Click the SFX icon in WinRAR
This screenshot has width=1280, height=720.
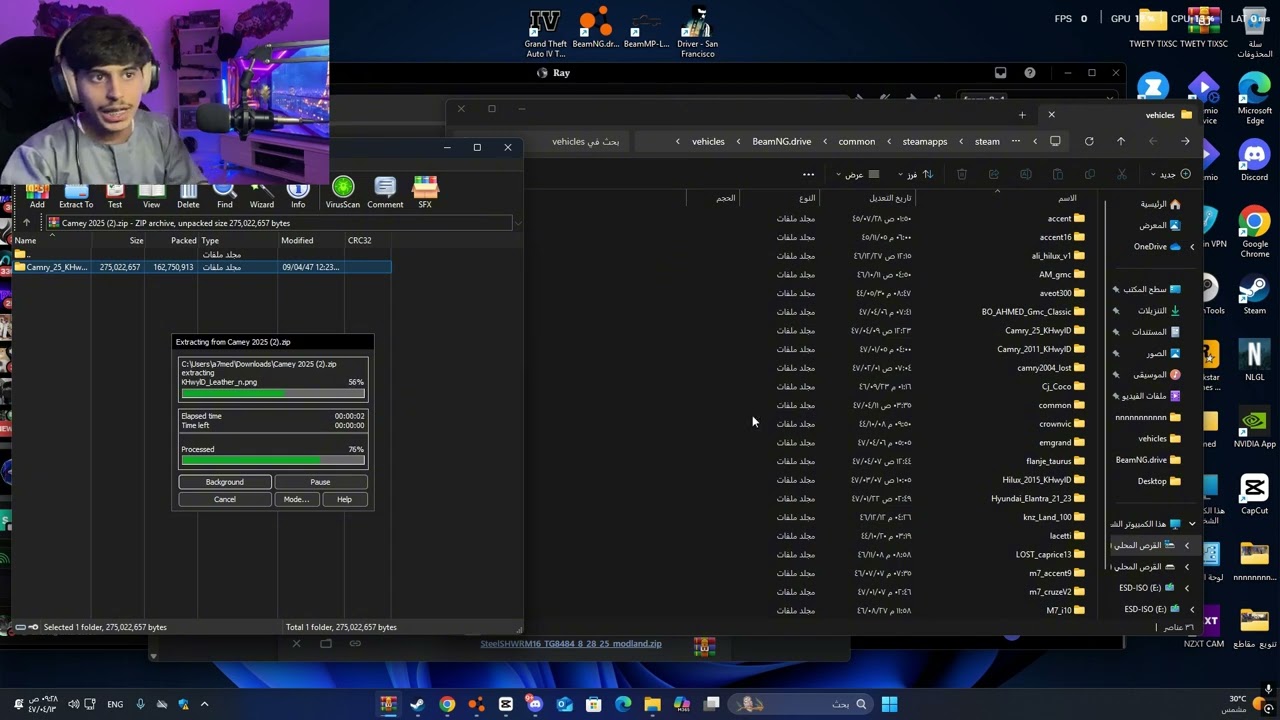tap(425, 194)
